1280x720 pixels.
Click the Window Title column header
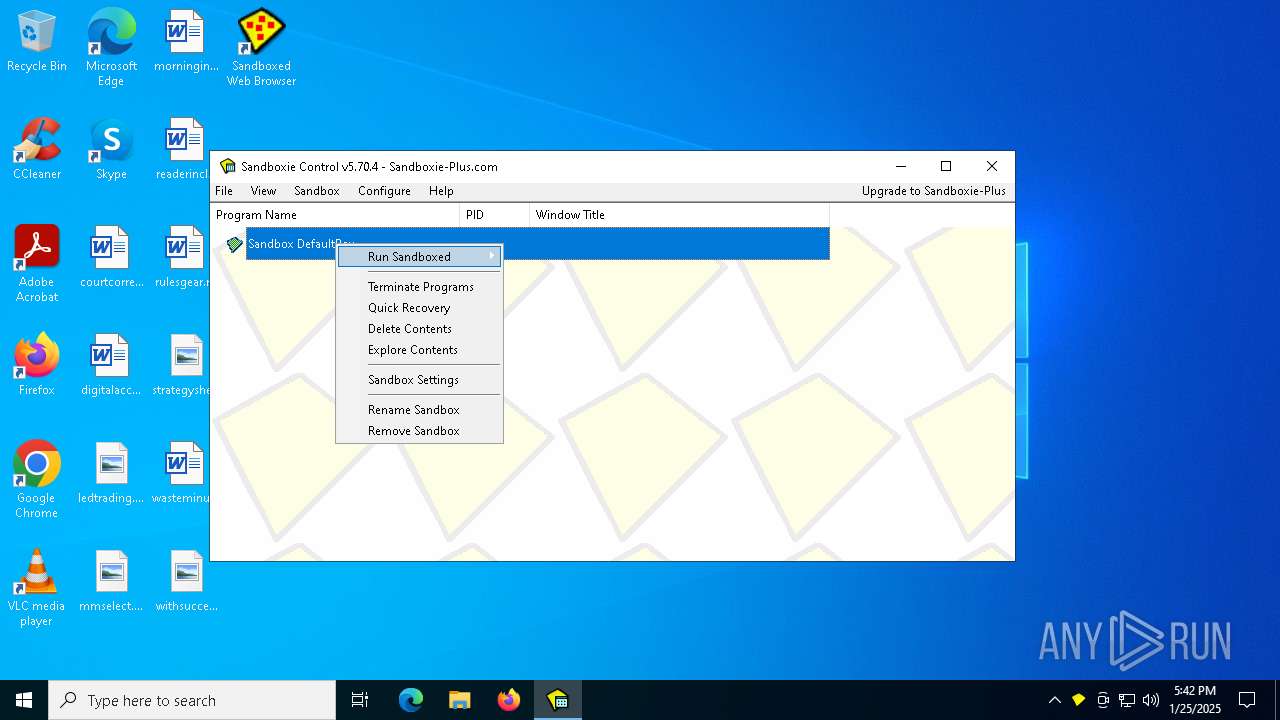pos(680,215)
